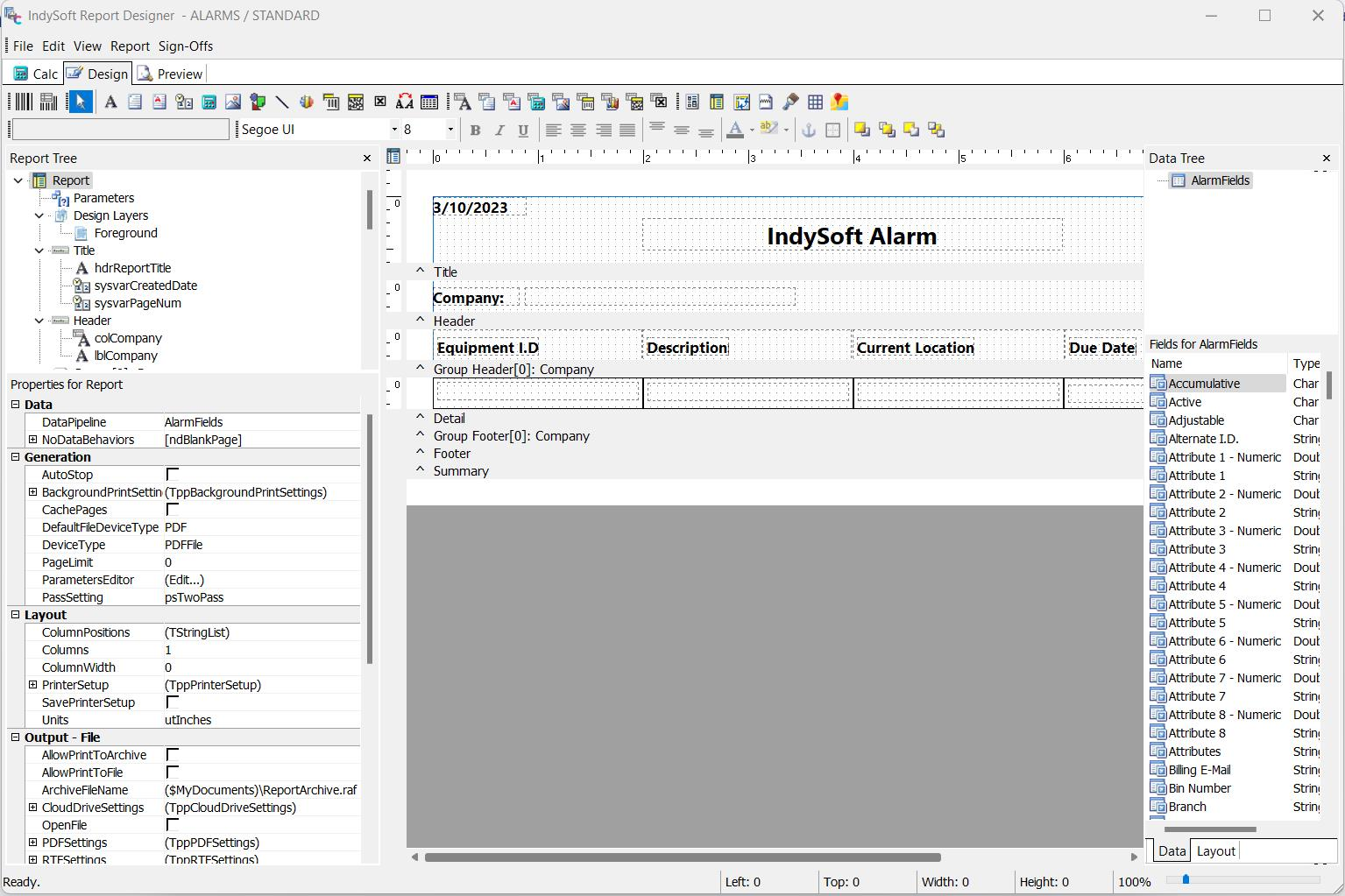
Task: Choose the Line drawing tool
Action: pyautogui.click(x=282, y=102)
